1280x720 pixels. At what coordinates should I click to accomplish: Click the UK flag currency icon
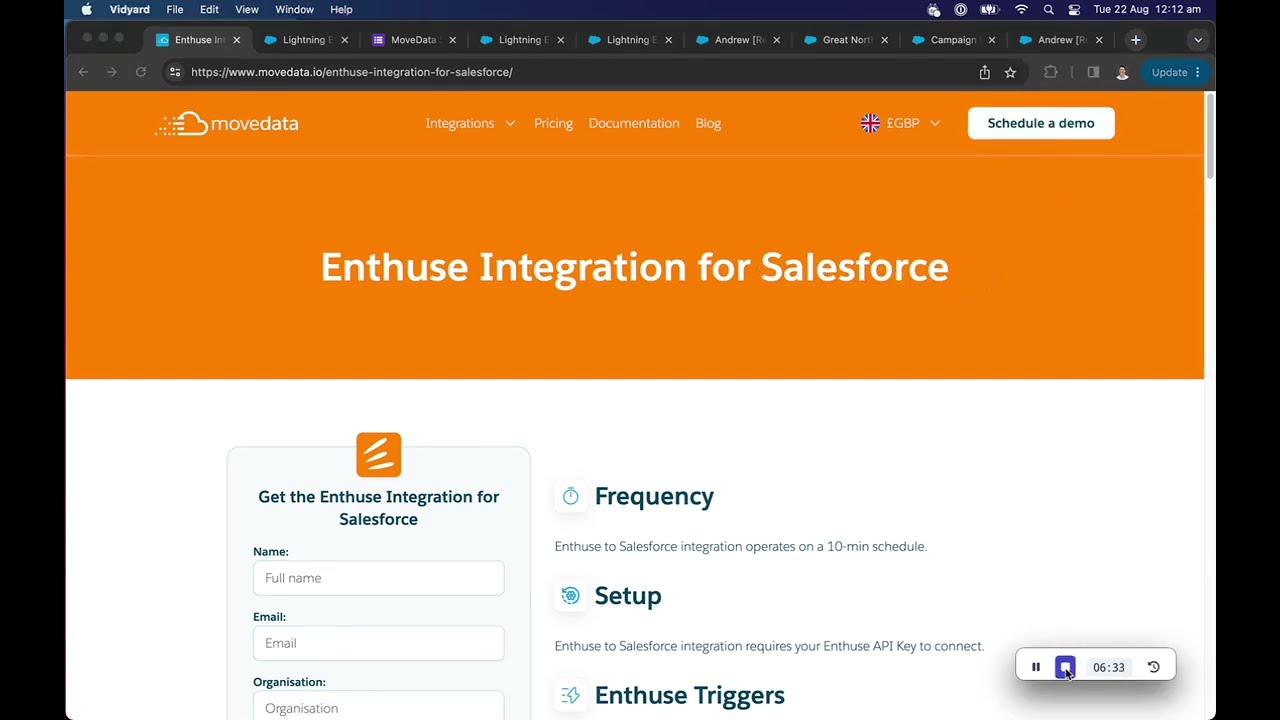tap(870, 123)
